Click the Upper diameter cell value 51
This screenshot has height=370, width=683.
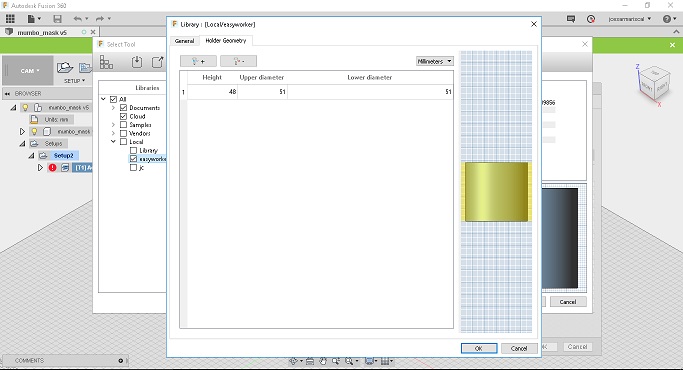coord(262,92)
